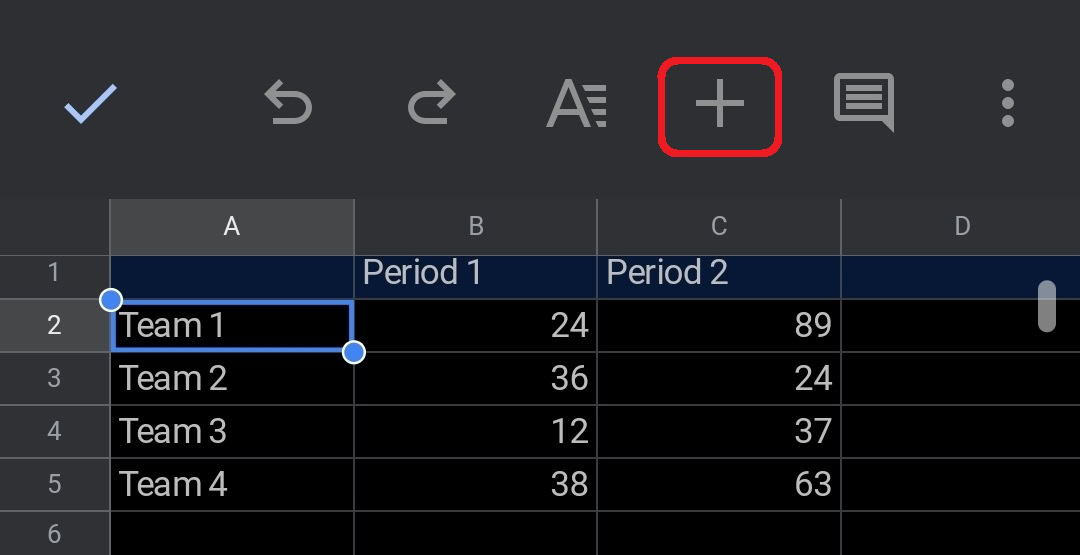Click the Period 2 header cell
The width and height of the screenshot is (1080, 555).
(719, 273)
